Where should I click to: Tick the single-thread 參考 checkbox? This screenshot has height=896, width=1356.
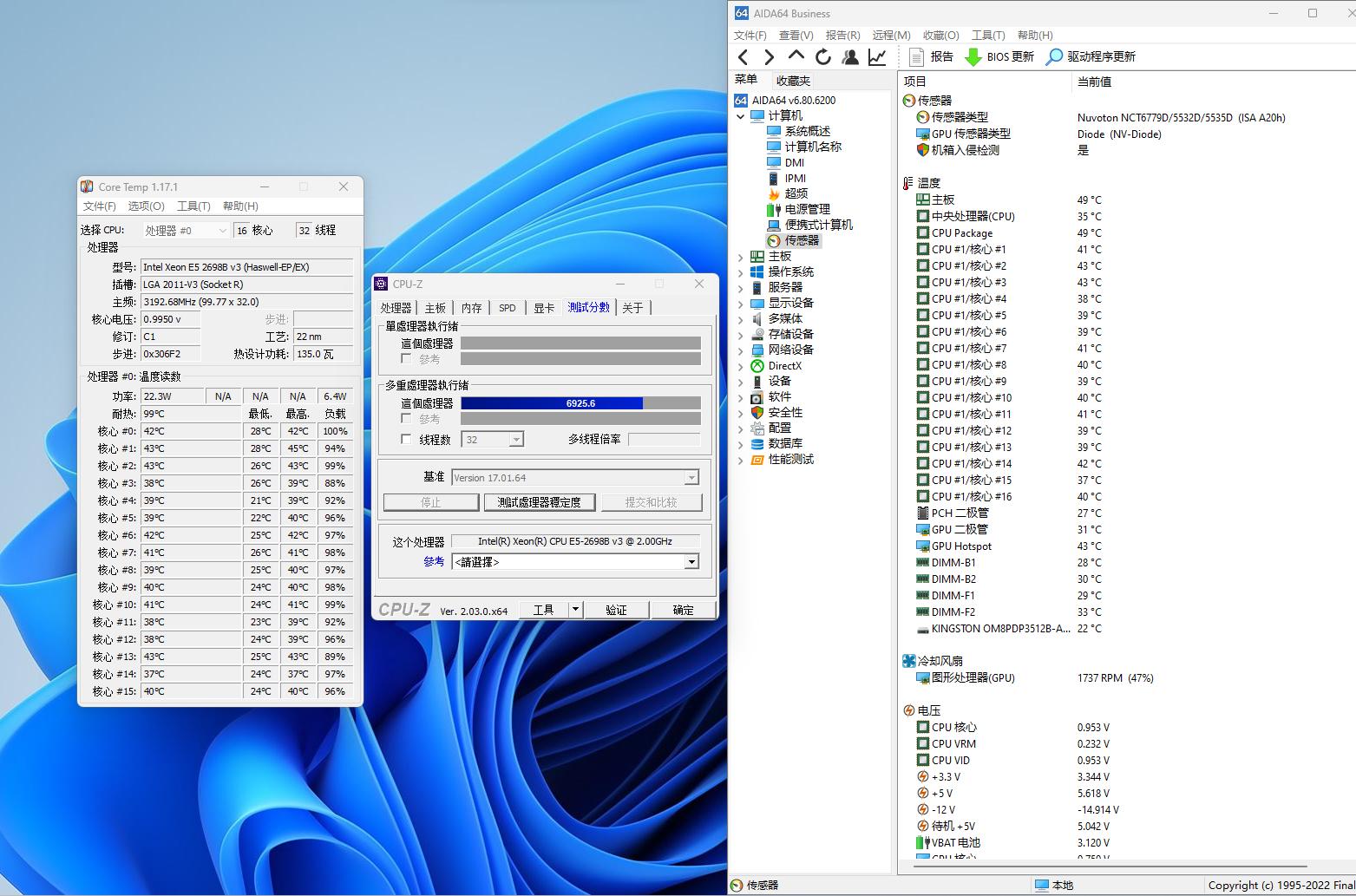click(406, 359)
